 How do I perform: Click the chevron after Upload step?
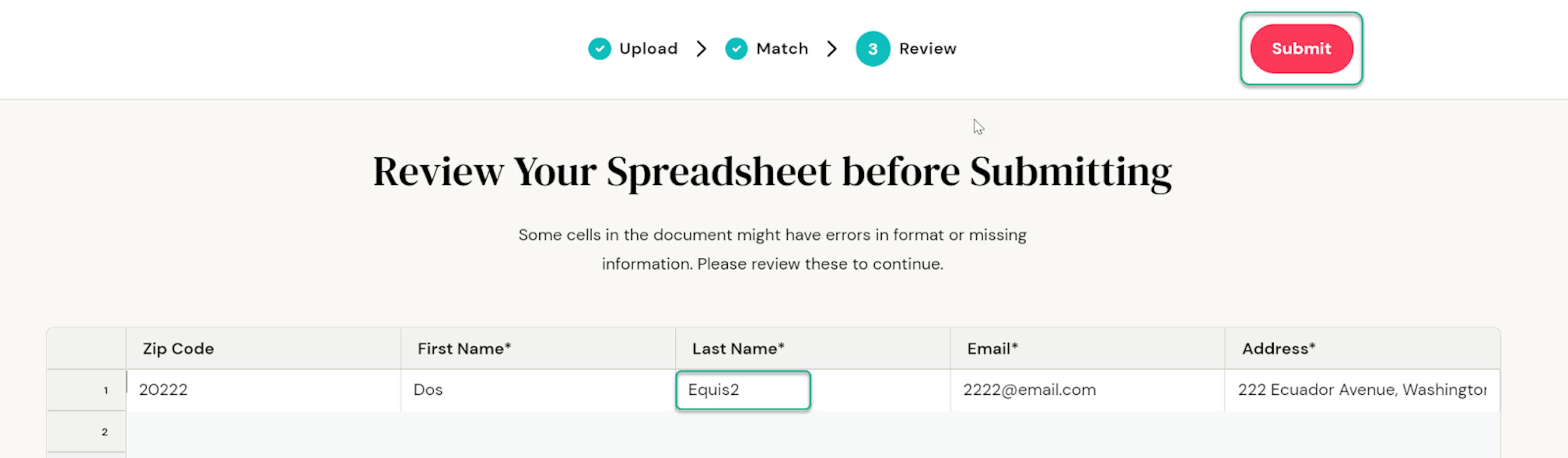pos(701,49)
